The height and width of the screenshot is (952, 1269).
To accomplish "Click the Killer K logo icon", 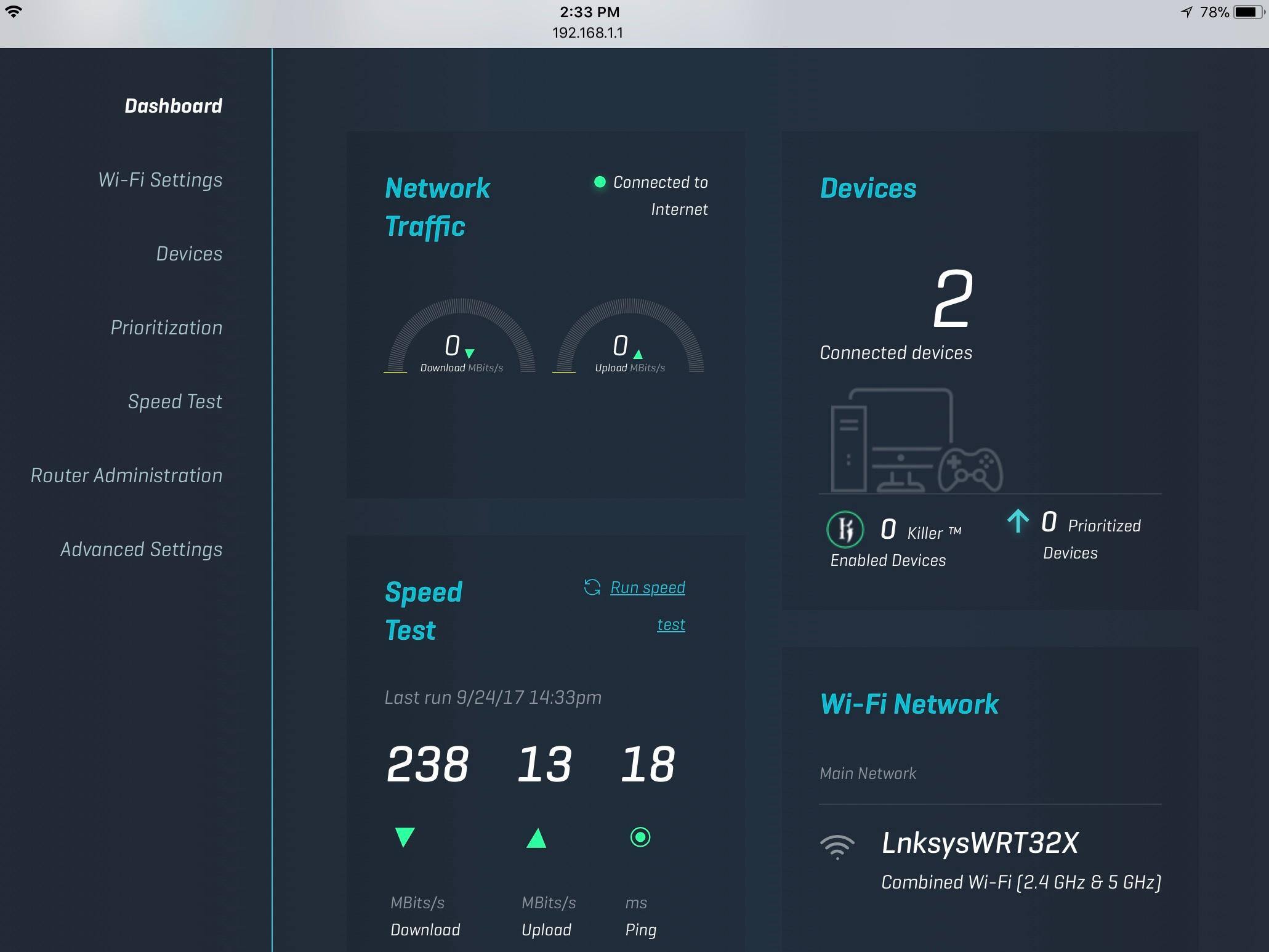I will point(845,530).
